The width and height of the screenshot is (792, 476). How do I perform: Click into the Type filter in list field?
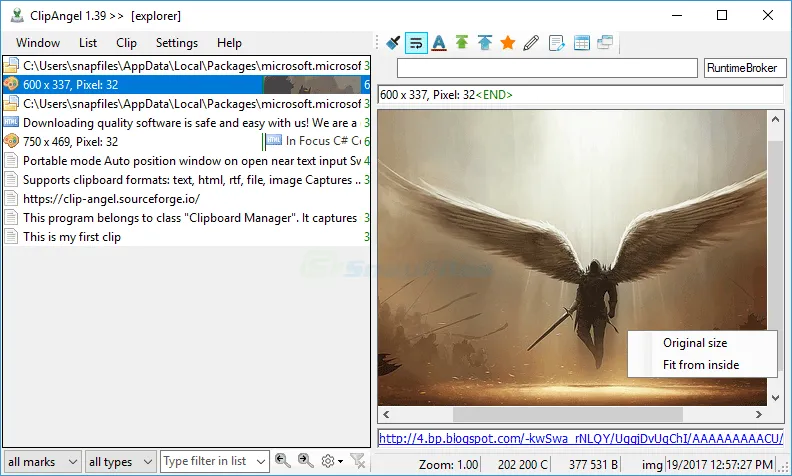(x=207, y=461)
